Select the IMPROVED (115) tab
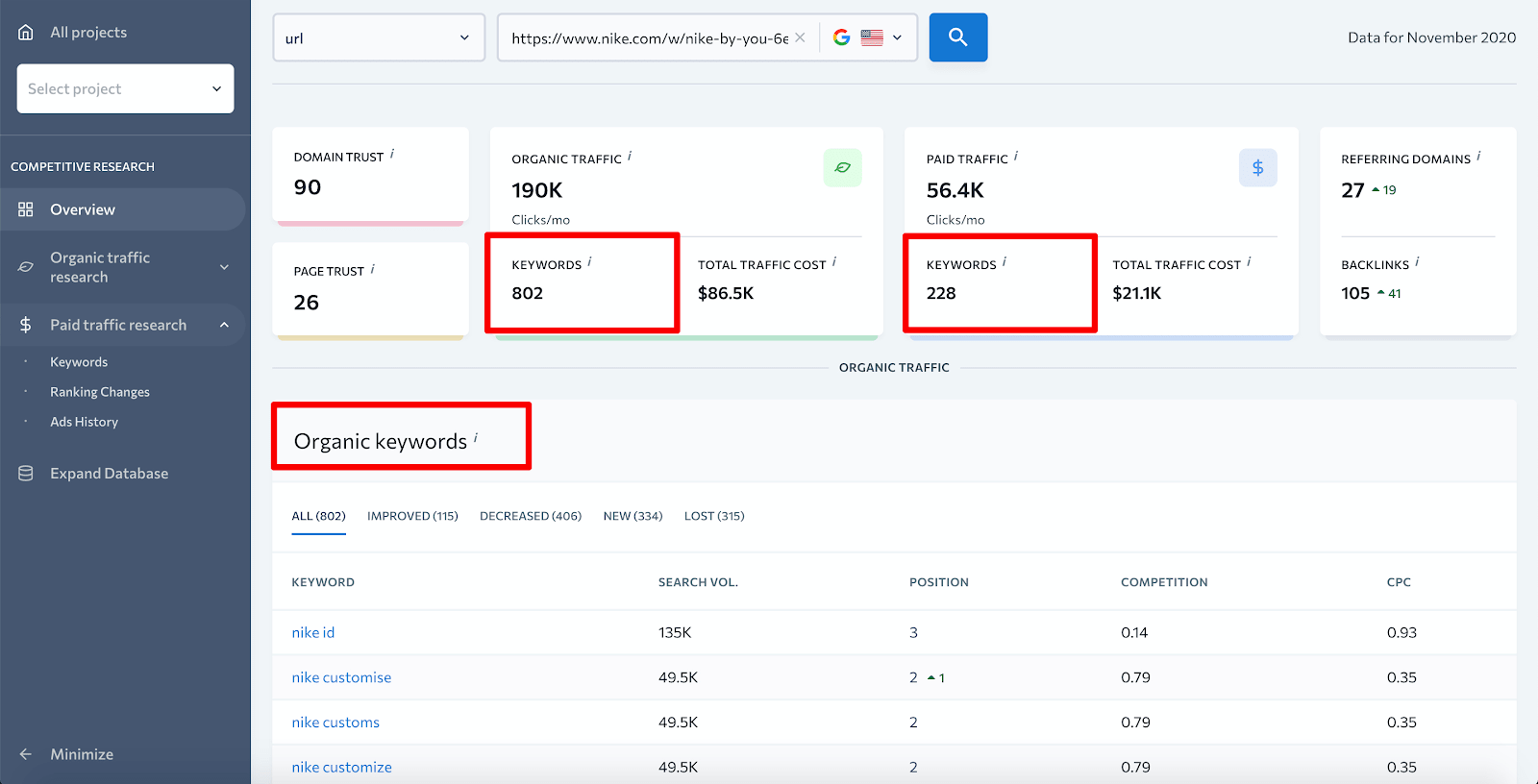 412,516
